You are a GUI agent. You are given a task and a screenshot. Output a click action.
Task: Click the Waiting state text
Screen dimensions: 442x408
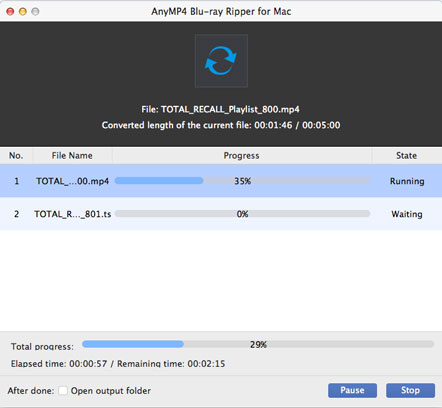(x=407, y=214)
